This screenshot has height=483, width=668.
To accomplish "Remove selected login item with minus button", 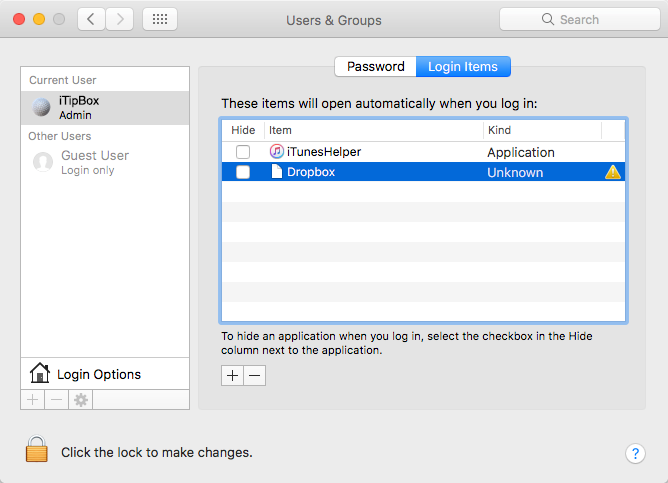I will click(255, 376).
